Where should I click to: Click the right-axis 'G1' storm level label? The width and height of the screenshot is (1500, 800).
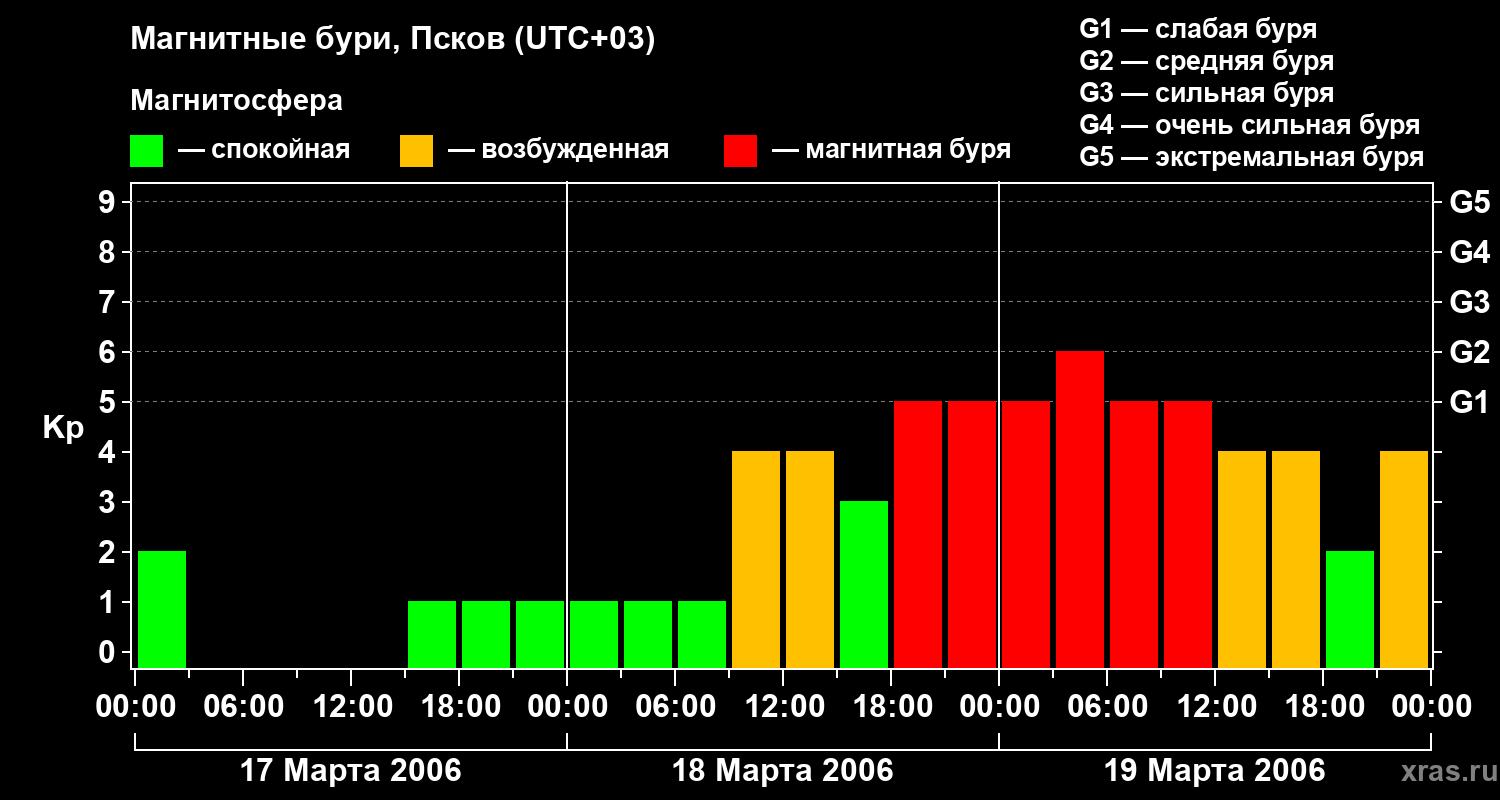[1469, 402]
